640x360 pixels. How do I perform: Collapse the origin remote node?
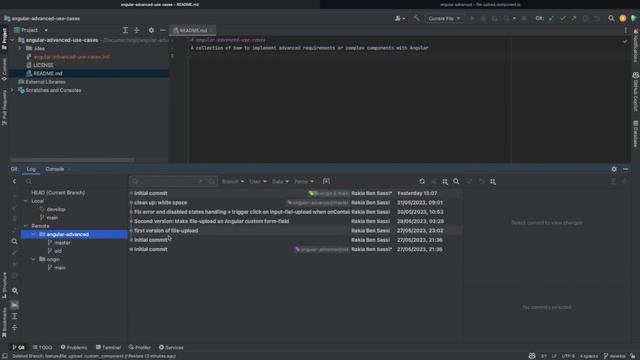[33, 259]
